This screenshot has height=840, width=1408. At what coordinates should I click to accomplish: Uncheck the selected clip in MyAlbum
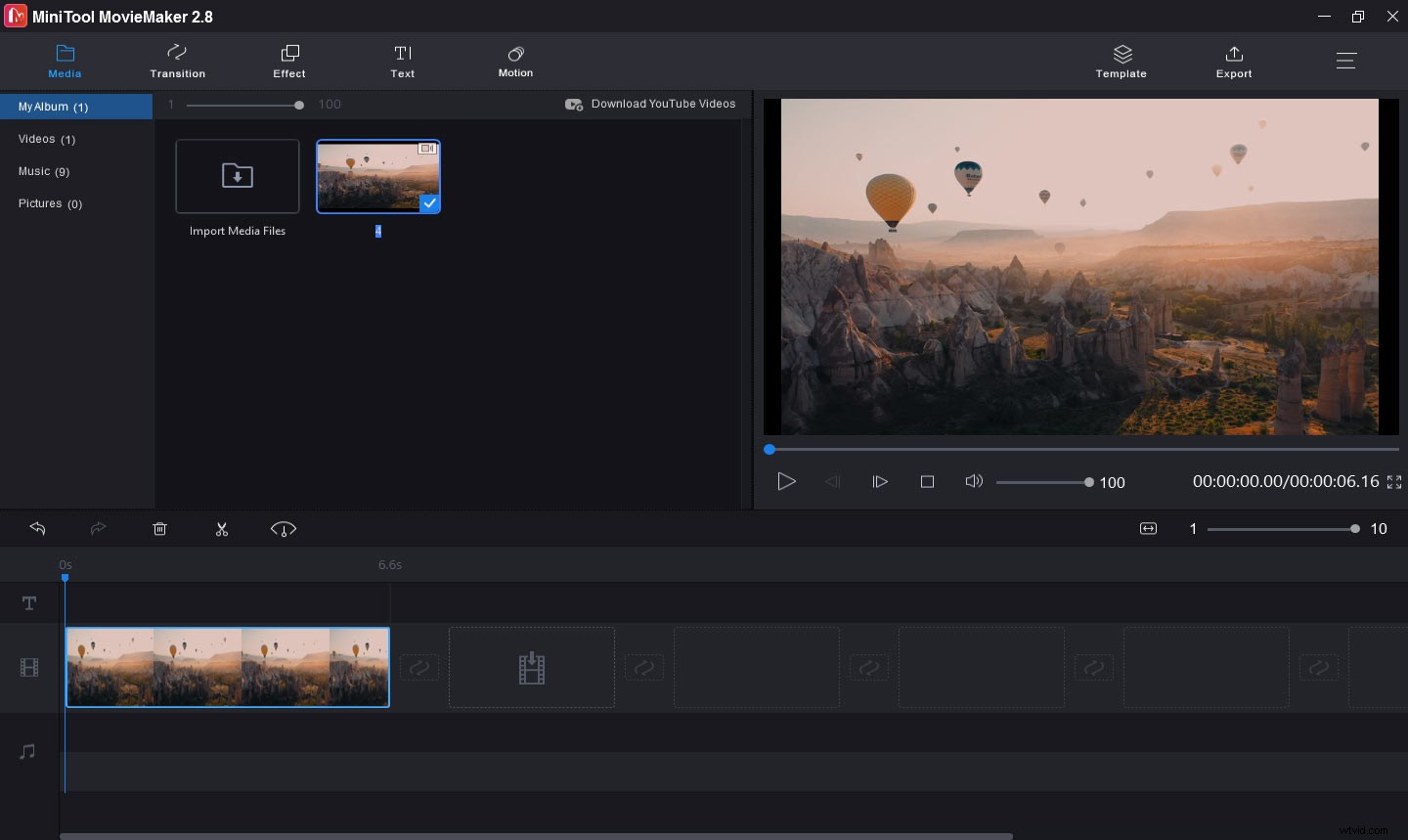pos(429,203)
